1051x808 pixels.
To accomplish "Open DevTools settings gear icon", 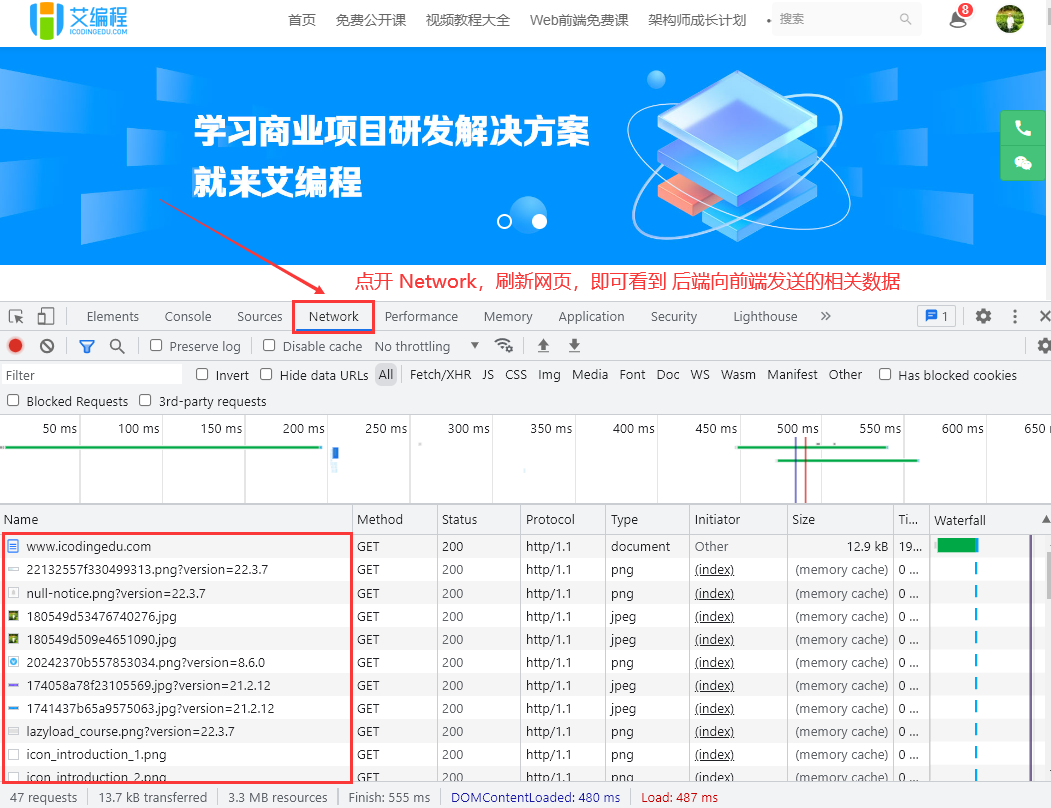I will [983, 316].
